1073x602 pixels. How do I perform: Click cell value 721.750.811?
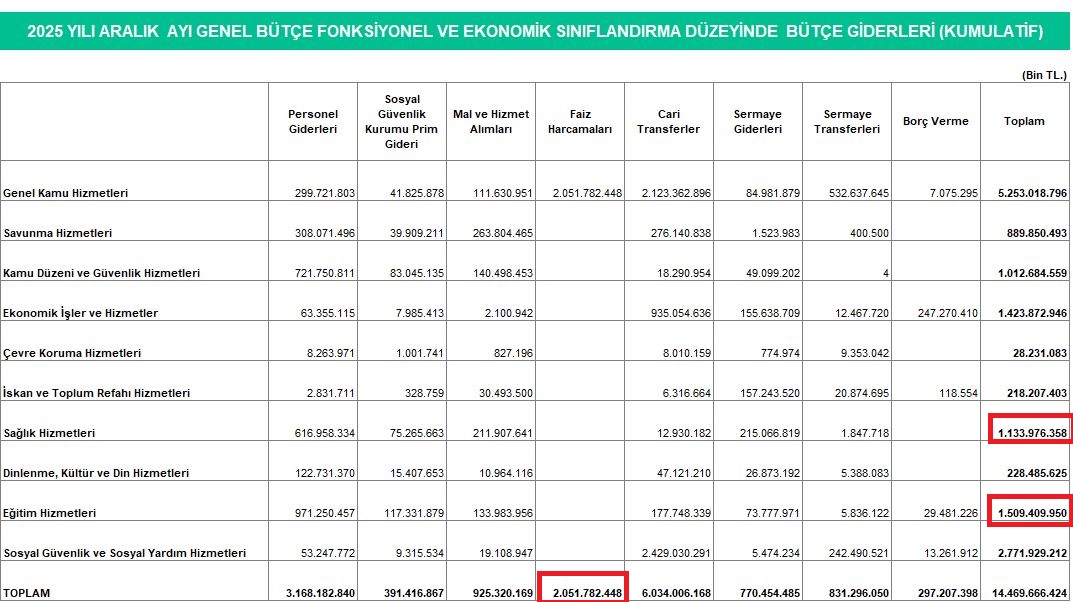325,273
